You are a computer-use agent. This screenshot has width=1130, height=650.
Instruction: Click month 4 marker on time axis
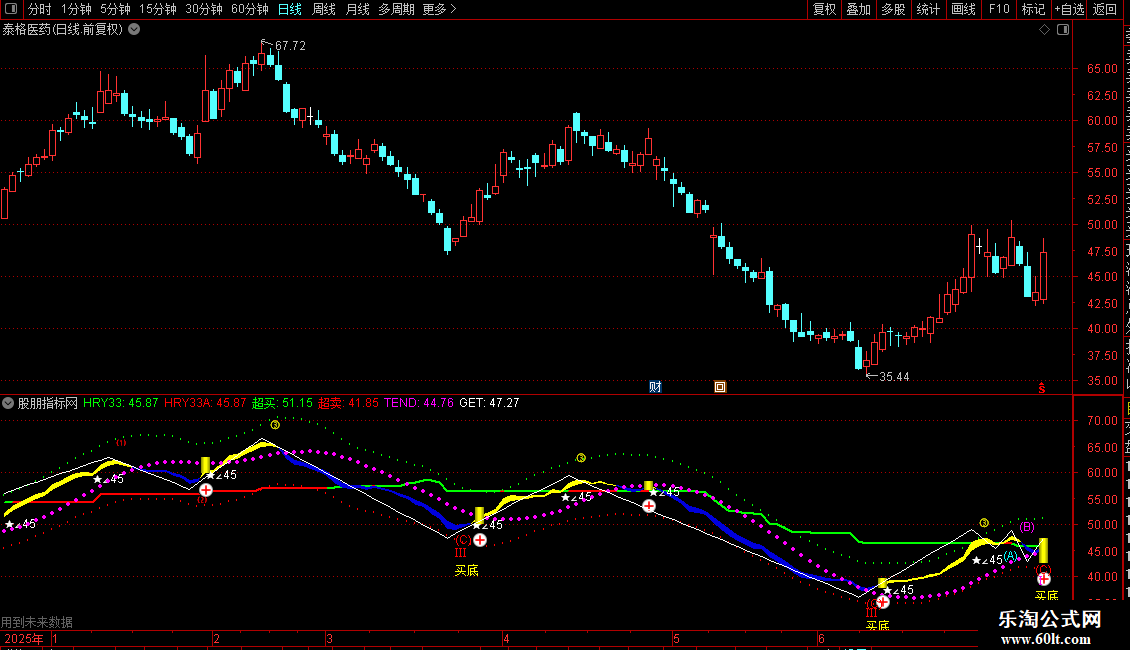(506, 638)
